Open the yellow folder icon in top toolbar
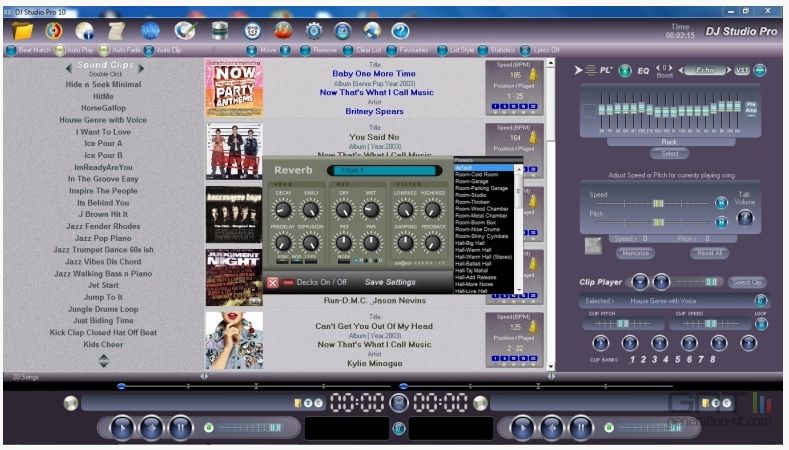This screenshot has height=450, width=789. [22, 31]
